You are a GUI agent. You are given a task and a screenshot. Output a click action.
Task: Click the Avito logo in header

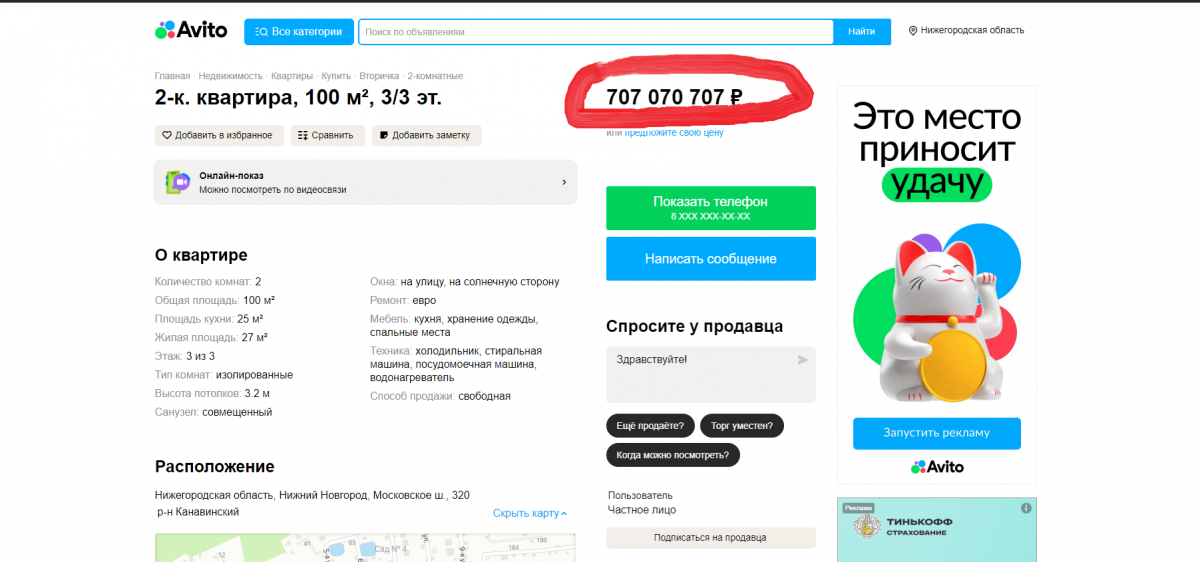pyautogui.click(x=191, y=31)
